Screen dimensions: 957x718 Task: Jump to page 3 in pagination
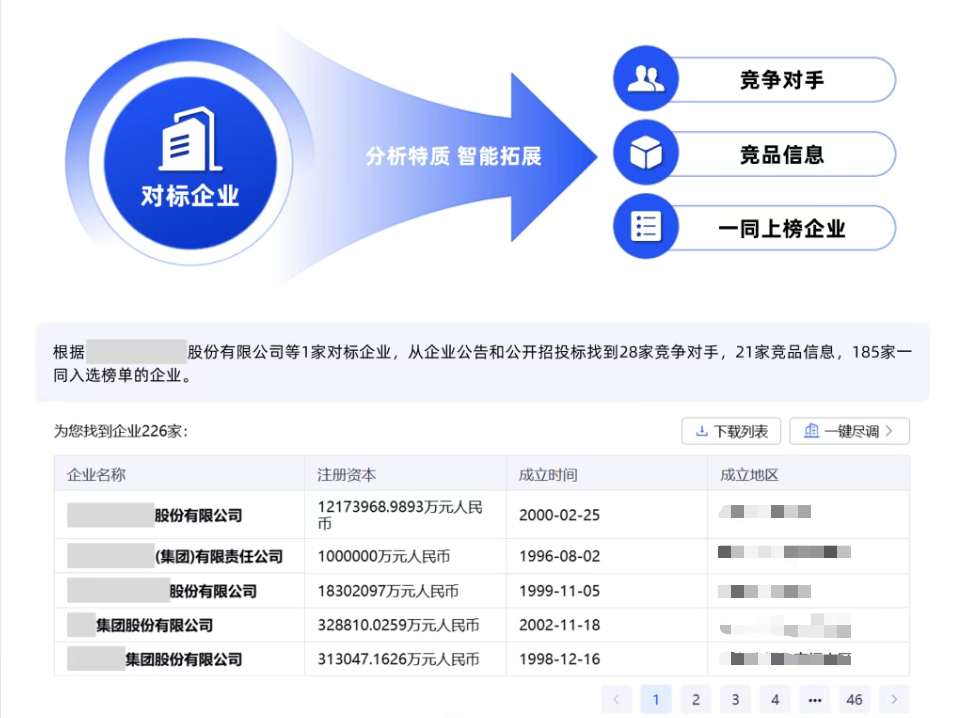pos(735,699)
